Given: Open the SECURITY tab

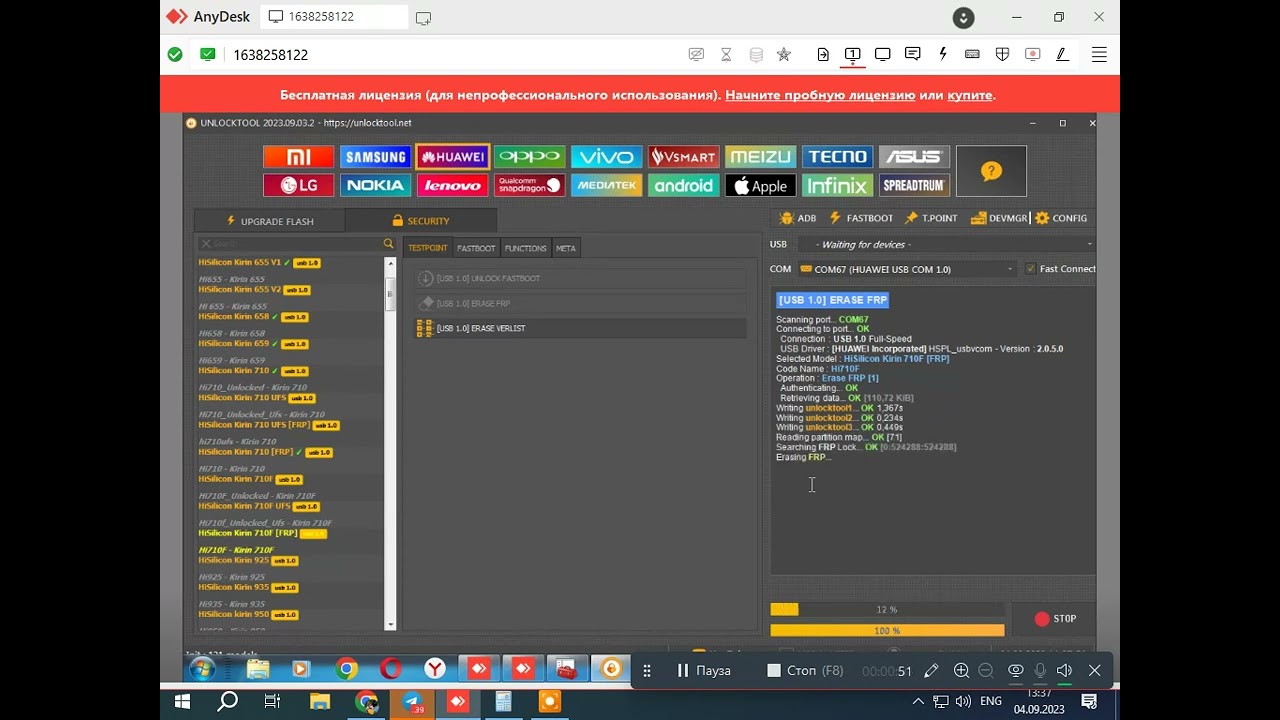Looking at the screenshot, I should coord(421,221).
